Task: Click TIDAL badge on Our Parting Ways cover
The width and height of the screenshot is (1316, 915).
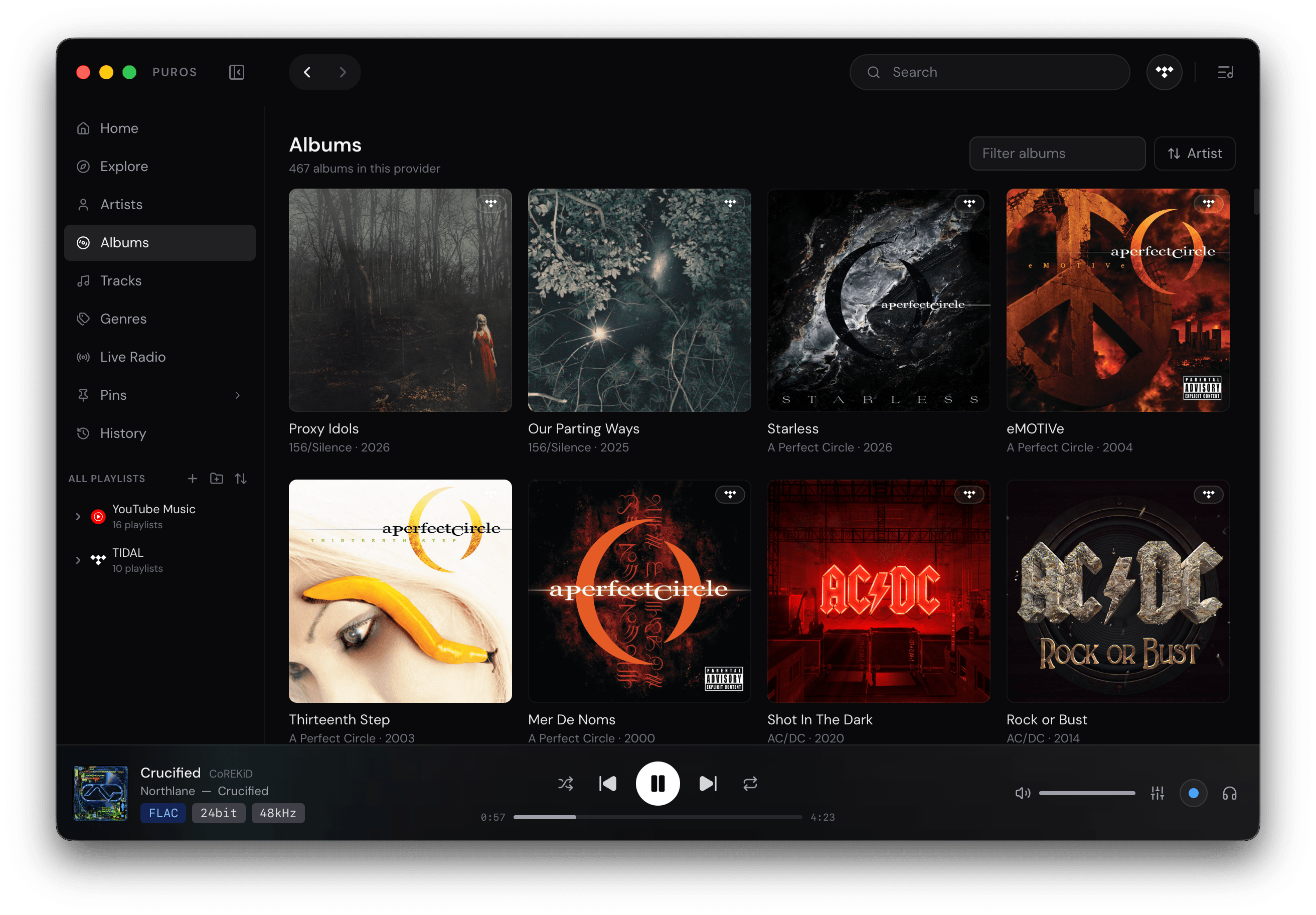Action: [730, 204]
